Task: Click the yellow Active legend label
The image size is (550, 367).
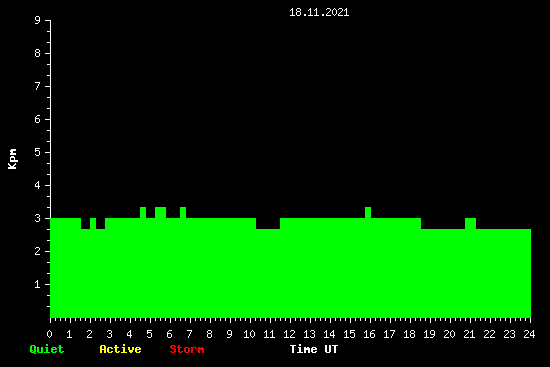Action: click(120, 349)
